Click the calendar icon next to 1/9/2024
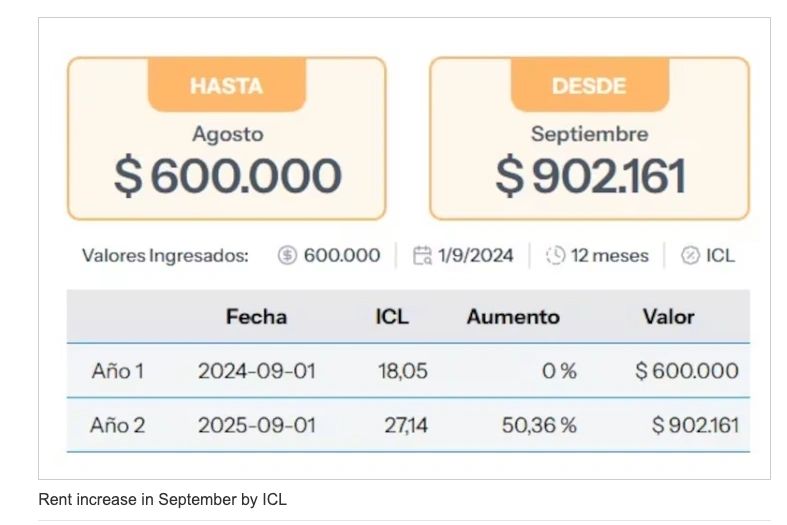Viewport: 787px width, 525px height. point(422,255)
